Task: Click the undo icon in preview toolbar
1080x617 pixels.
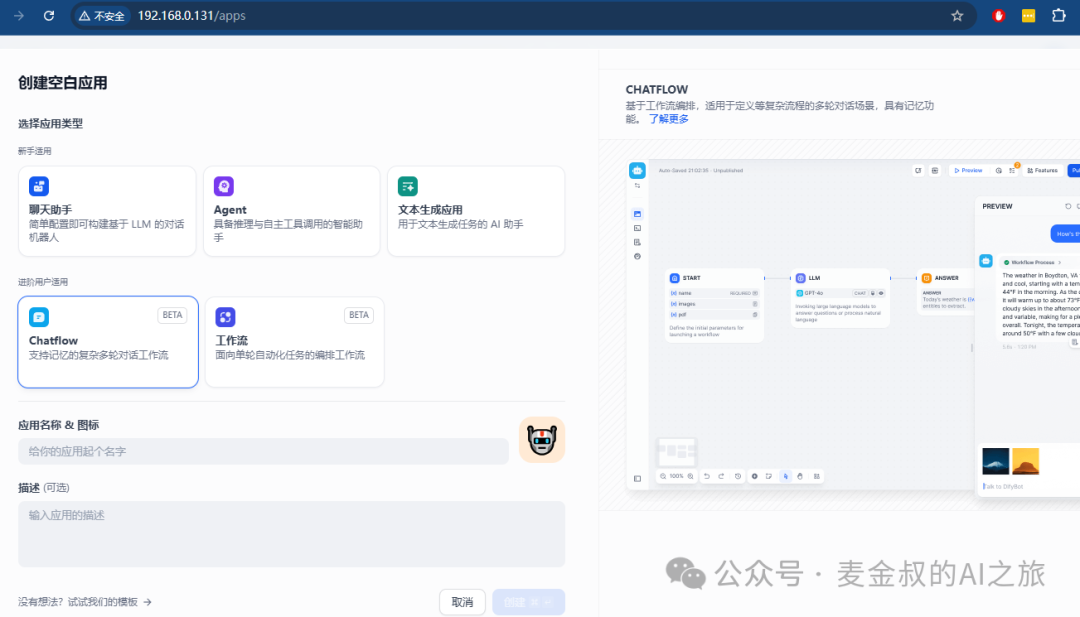Action: [x=707, y=476]
